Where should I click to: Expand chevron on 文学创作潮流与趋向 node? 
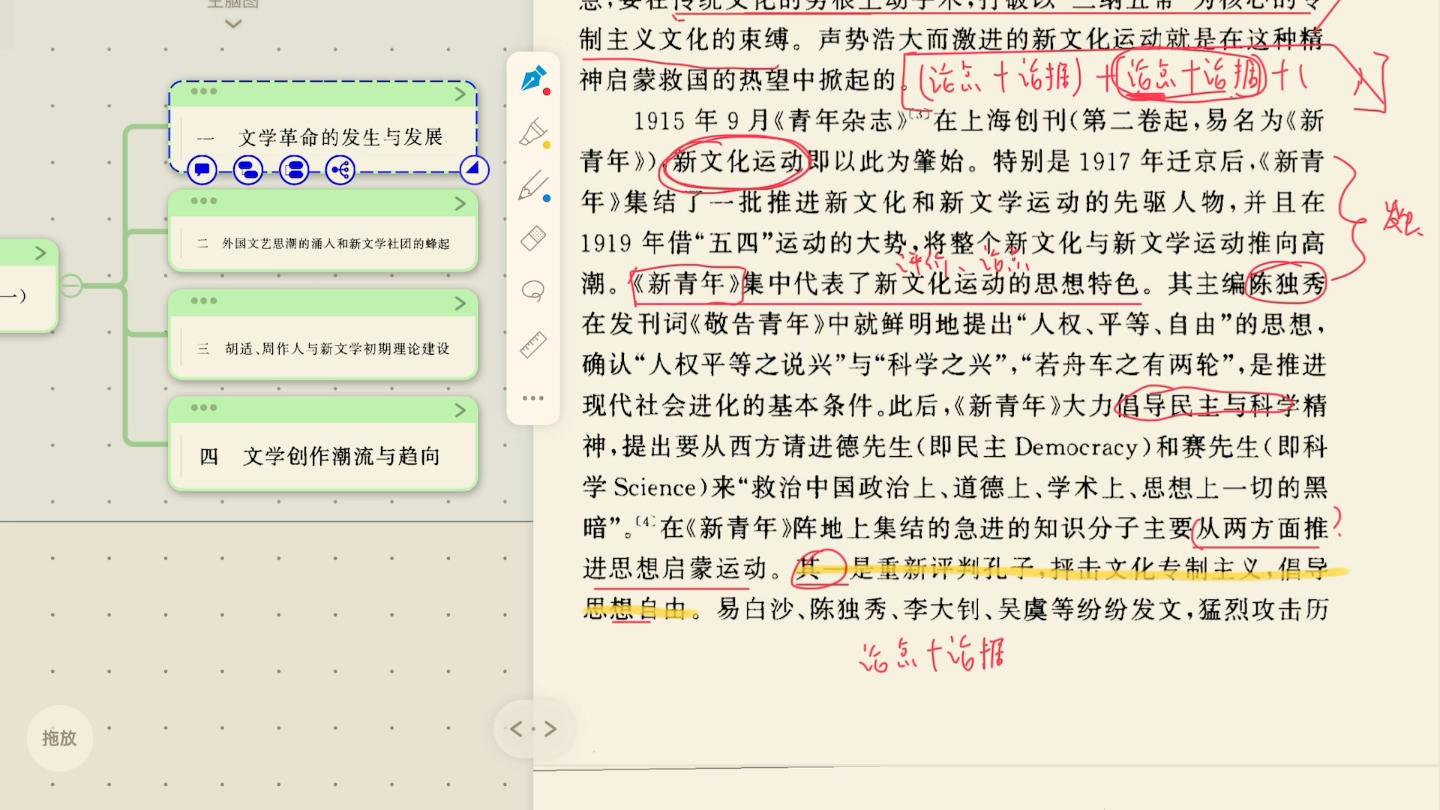[460, 410]
